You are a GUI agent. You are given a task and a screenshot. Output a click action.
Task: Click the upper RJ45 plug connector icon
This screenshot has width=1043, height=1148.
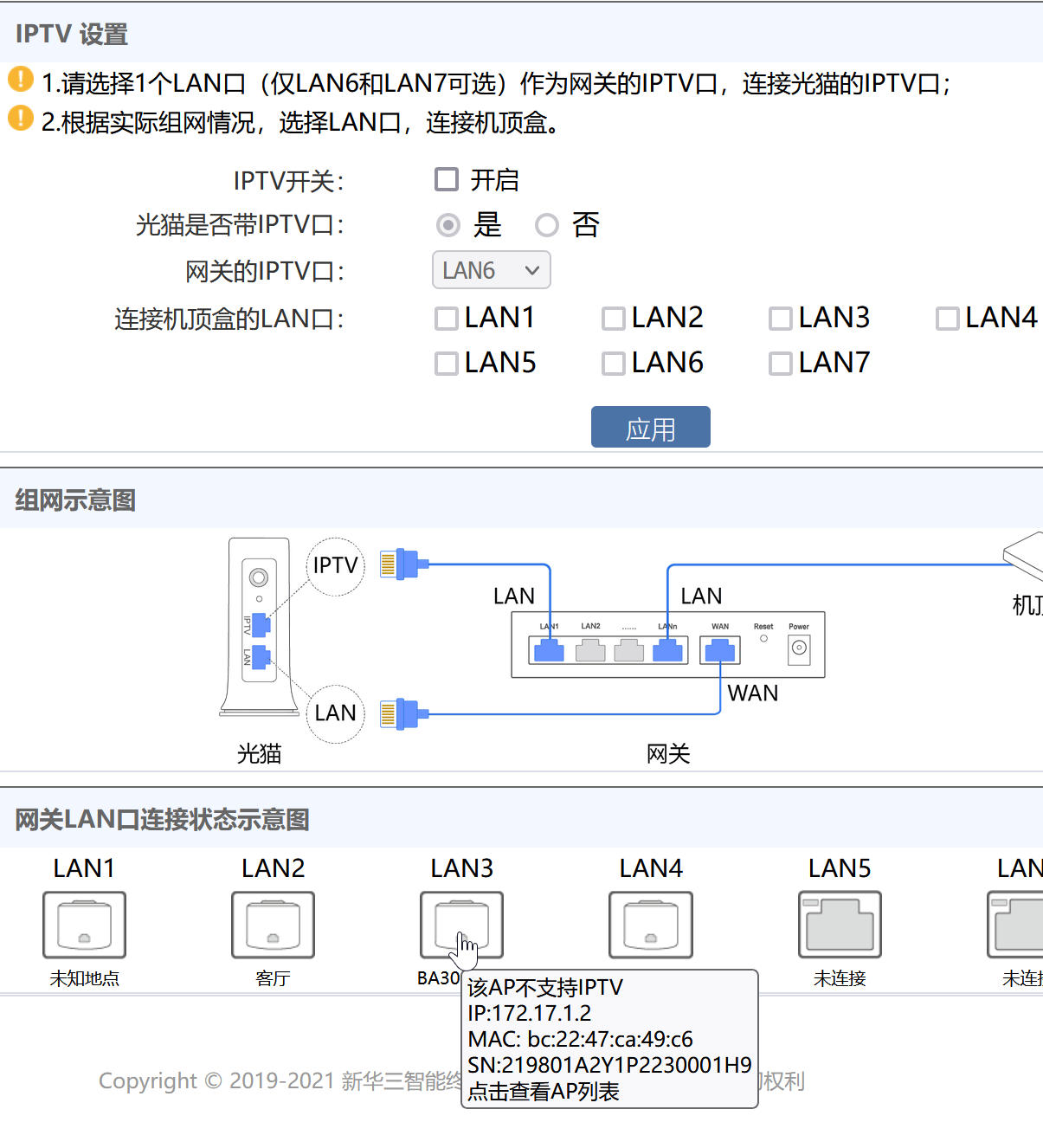[404, 564]
